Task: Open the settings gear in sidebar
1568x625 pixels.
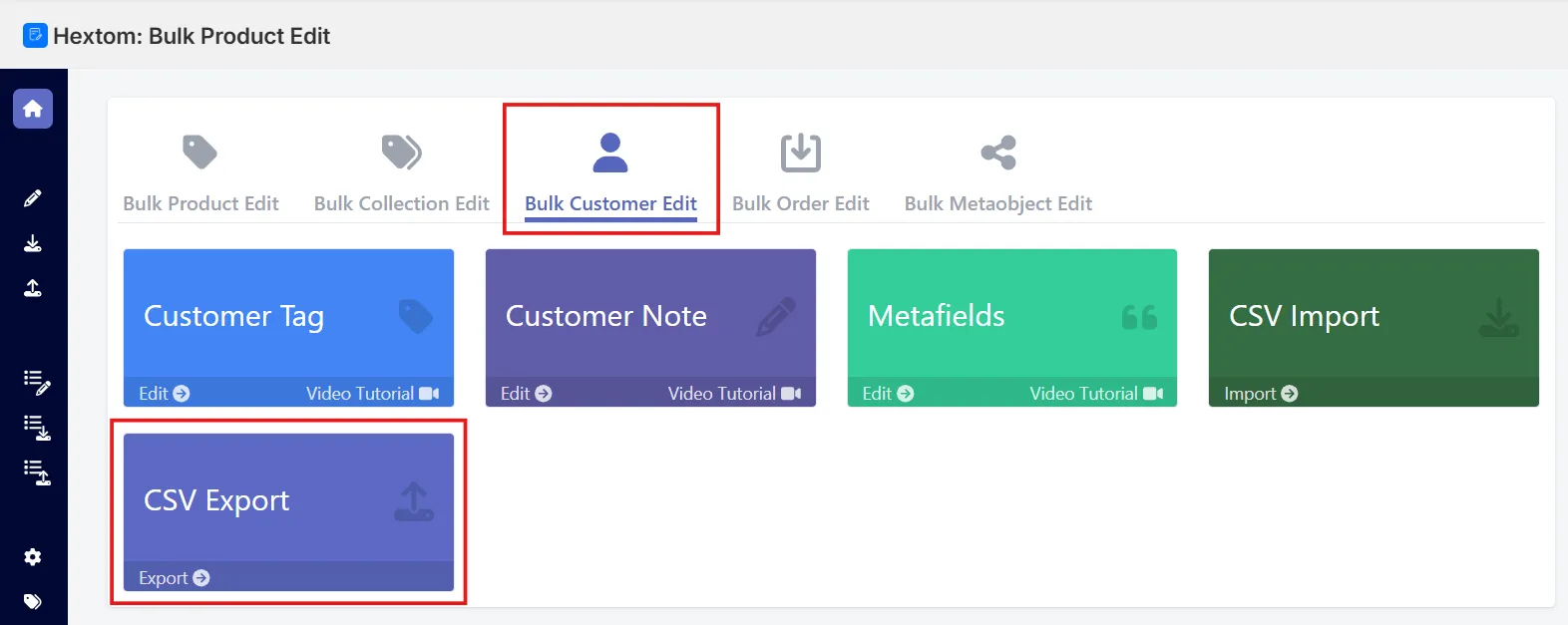Action: point(33,557)
